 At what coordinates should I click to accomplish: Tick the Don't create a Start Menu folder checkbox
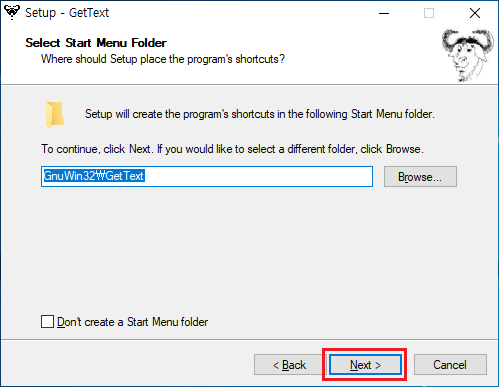coord(47,322)
